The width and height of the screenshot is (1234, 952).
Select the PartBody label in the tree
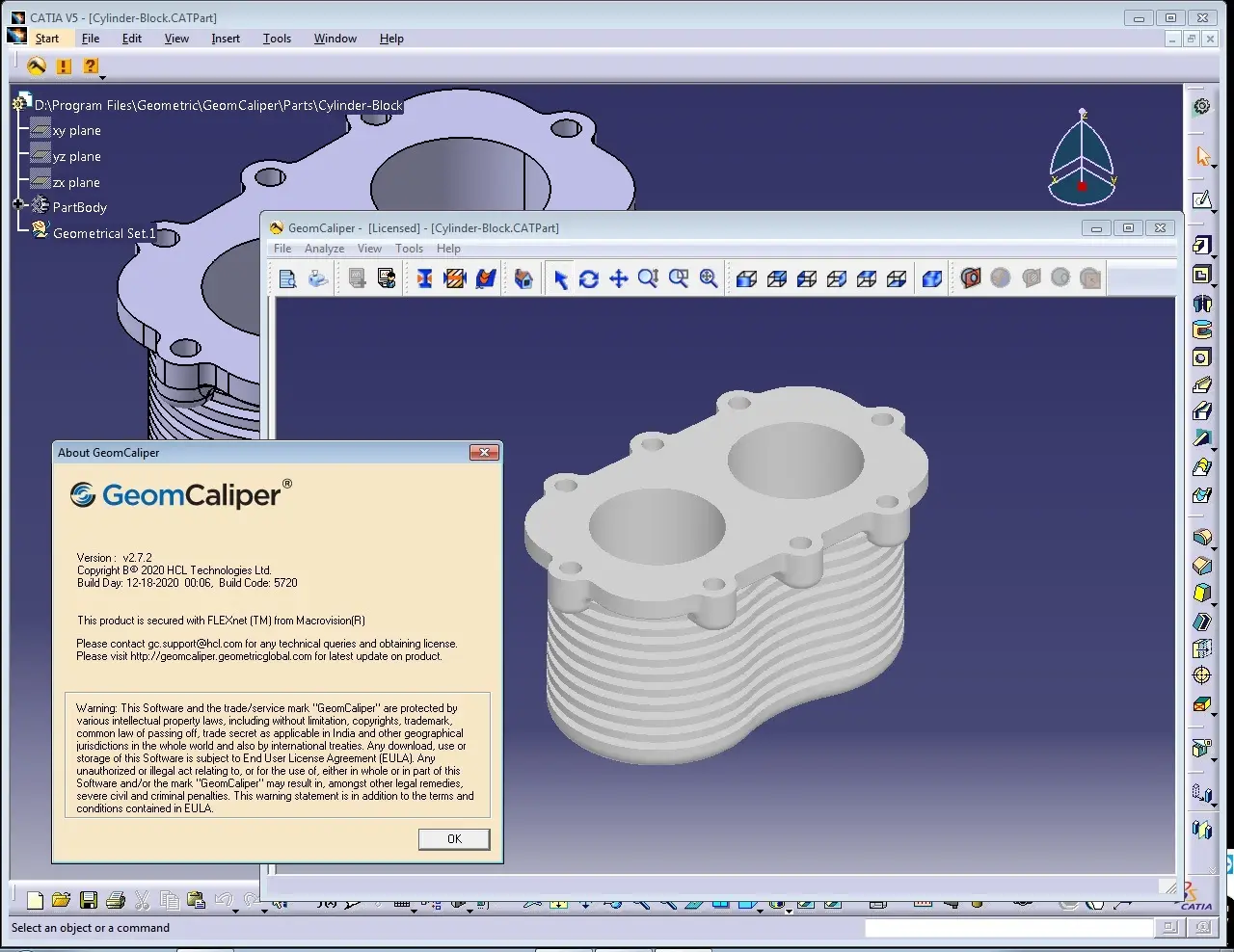(x=80, y=207)
